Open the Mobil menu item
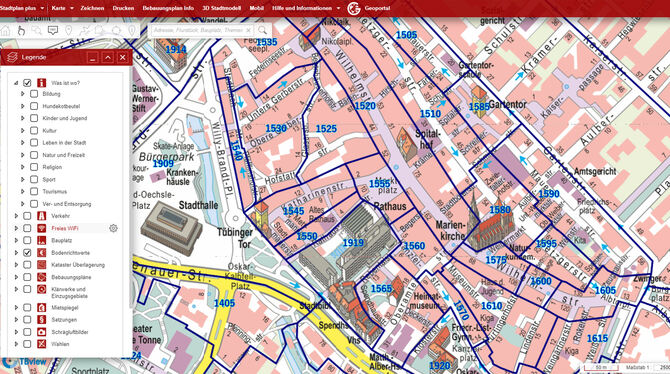The width and height of the screenshot is (670, 374). (x=256, y=8)
